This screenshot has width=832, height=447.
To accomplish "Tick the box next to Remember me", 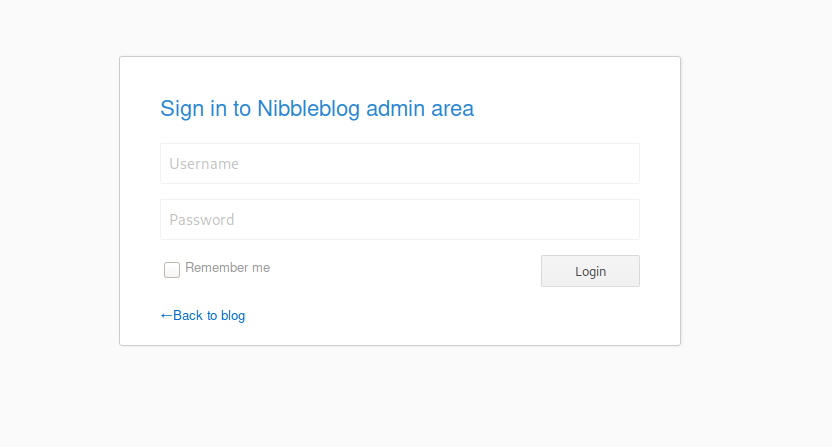I will click(x=172, y=270).
